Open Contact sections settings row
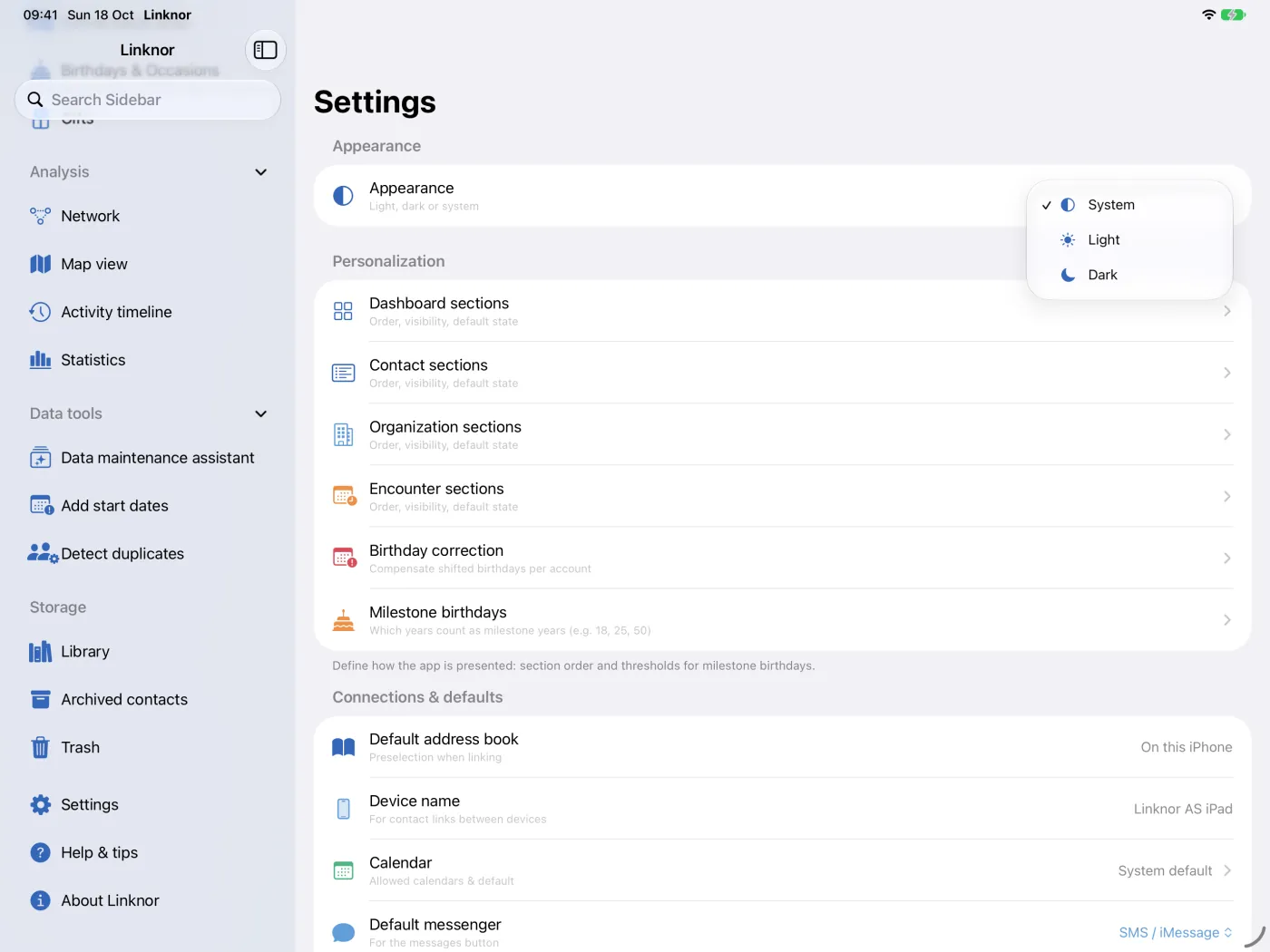This screenshot has height=952, width=1270. pos(782,373)
